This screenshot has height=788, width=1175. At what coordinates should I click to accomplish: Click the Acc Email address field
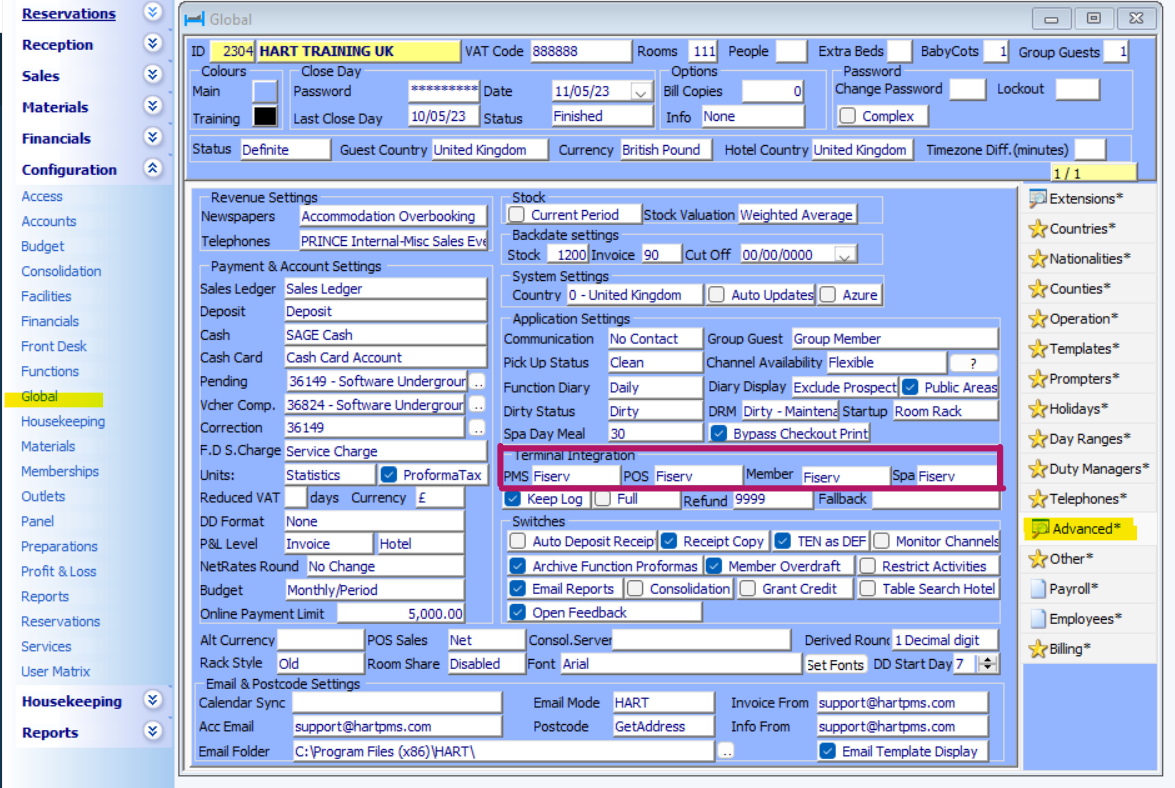point(397,727)
